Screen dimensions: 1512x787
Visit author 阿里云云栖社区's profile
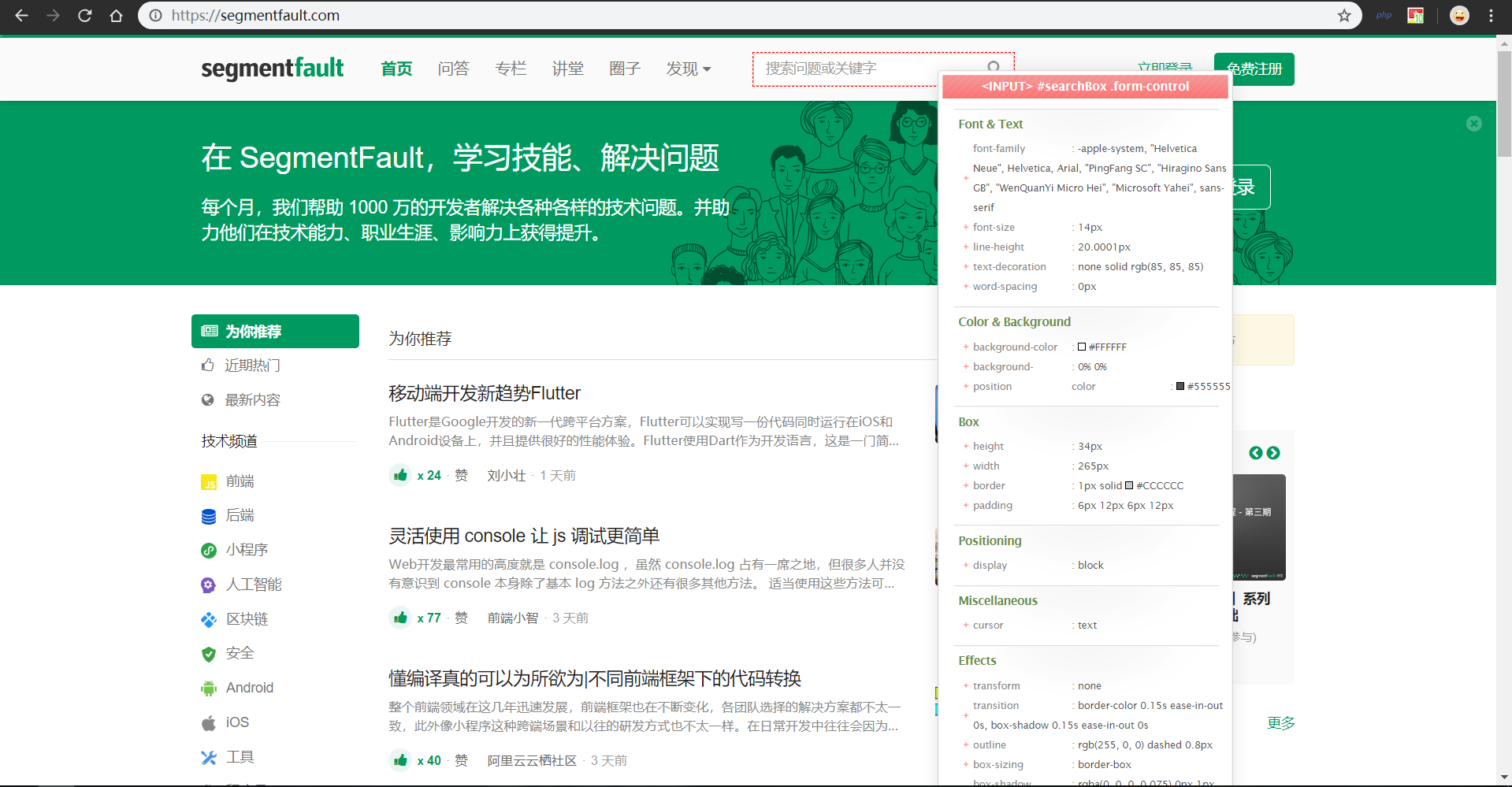[x=532, y=760]
